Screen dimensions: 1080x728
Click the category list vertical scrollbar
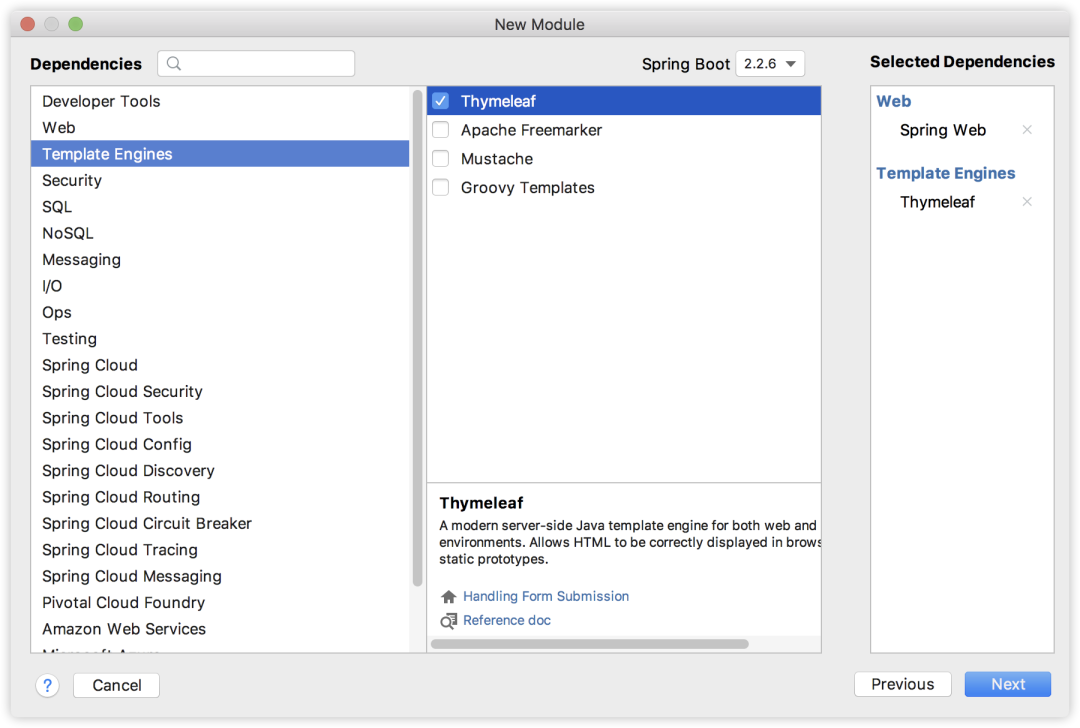pos(417,338)
